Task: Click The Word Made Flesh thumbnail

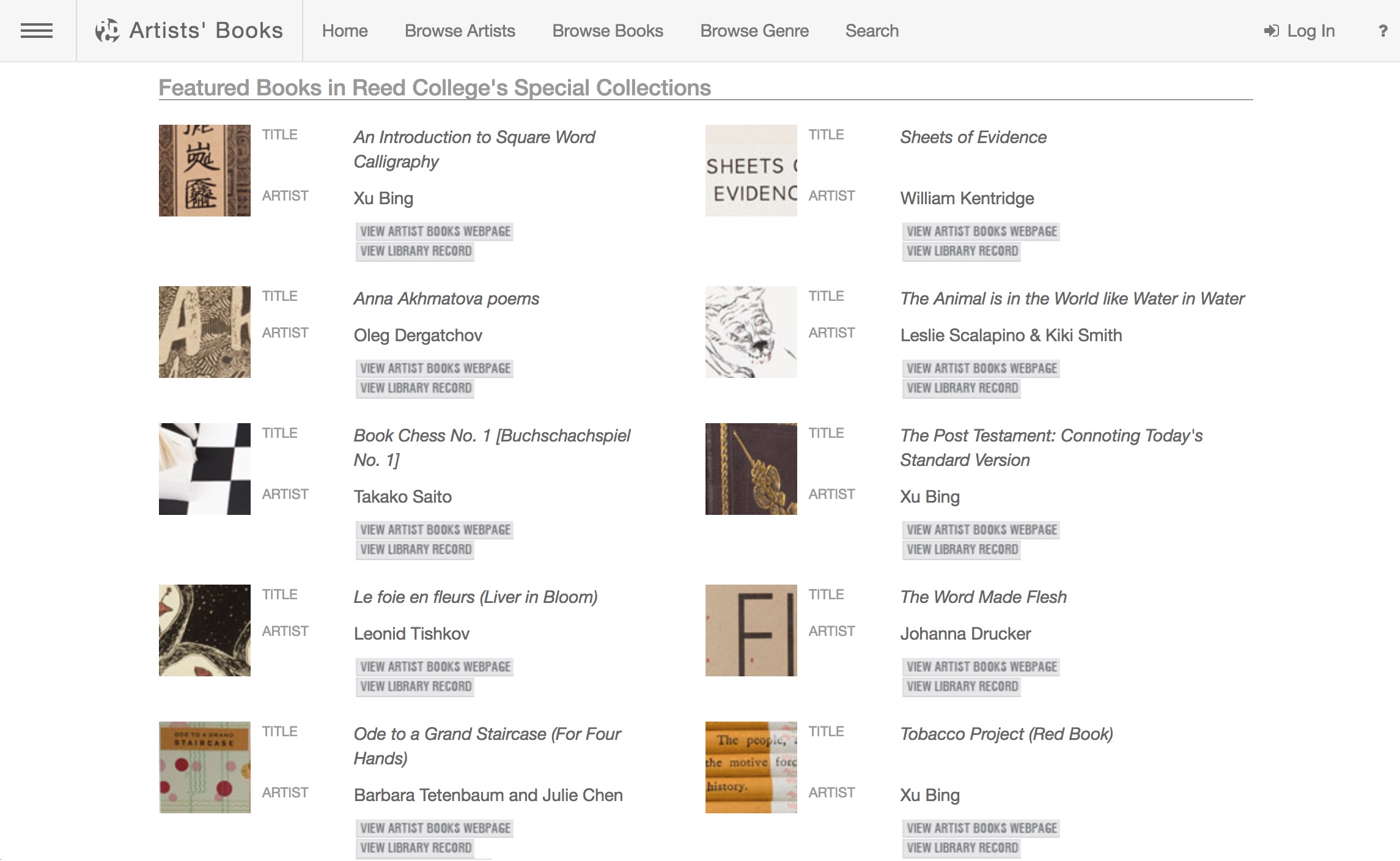Action: pos(751,630)
